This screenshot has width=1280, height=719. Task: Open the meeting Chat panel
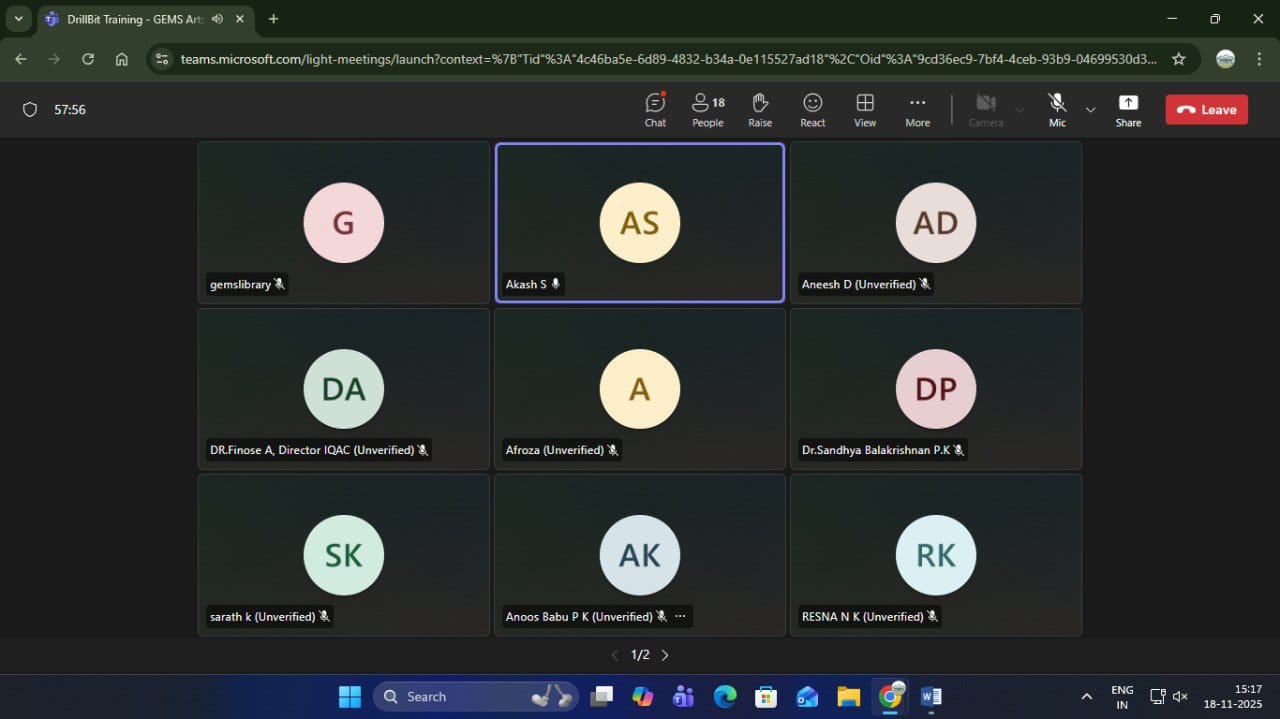pos(655,110)
